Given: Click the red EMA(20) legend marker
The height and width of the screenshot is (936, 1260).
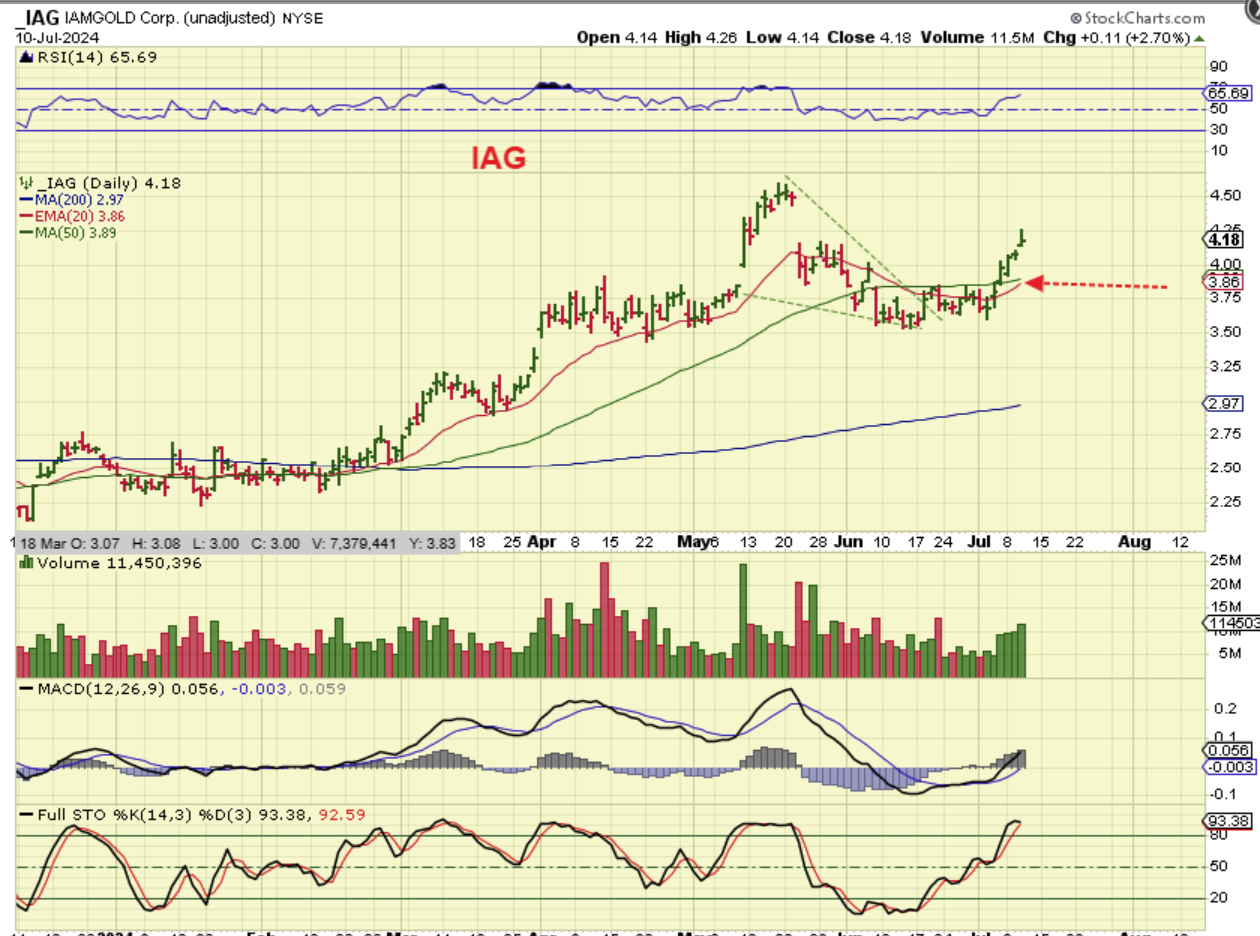Looking at the screenshot, I should [24, 216].
